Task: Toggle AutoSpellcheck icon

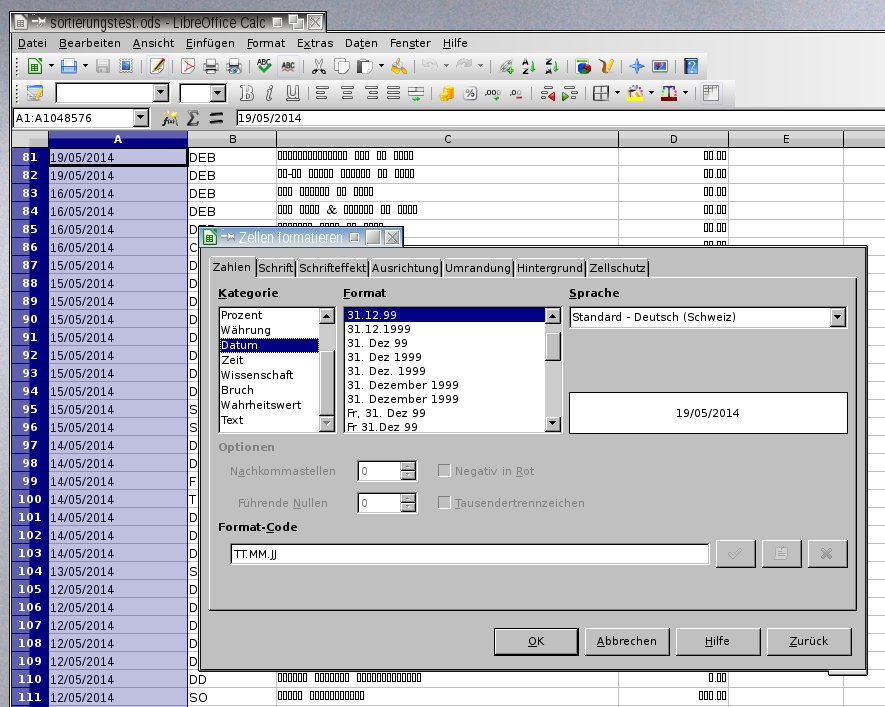Action: (x=288, y=66)
